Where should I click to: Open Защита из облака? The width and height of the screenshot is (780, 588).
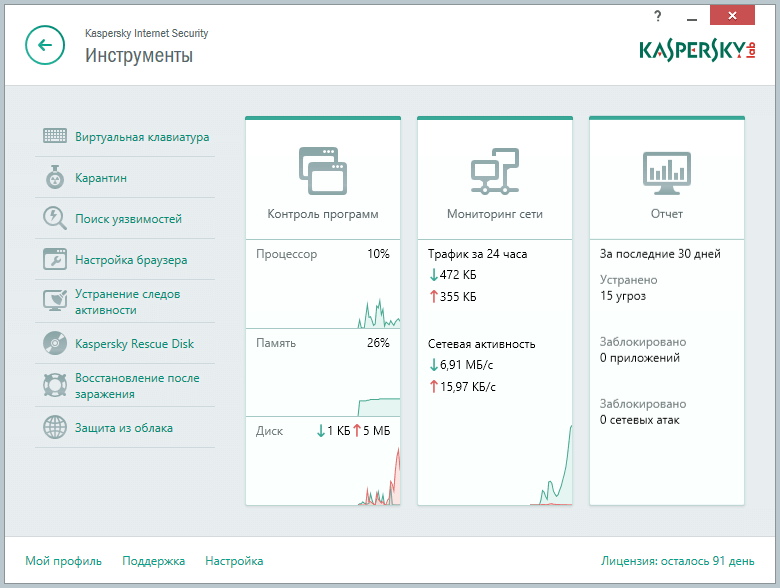click(x=124, y=428)
